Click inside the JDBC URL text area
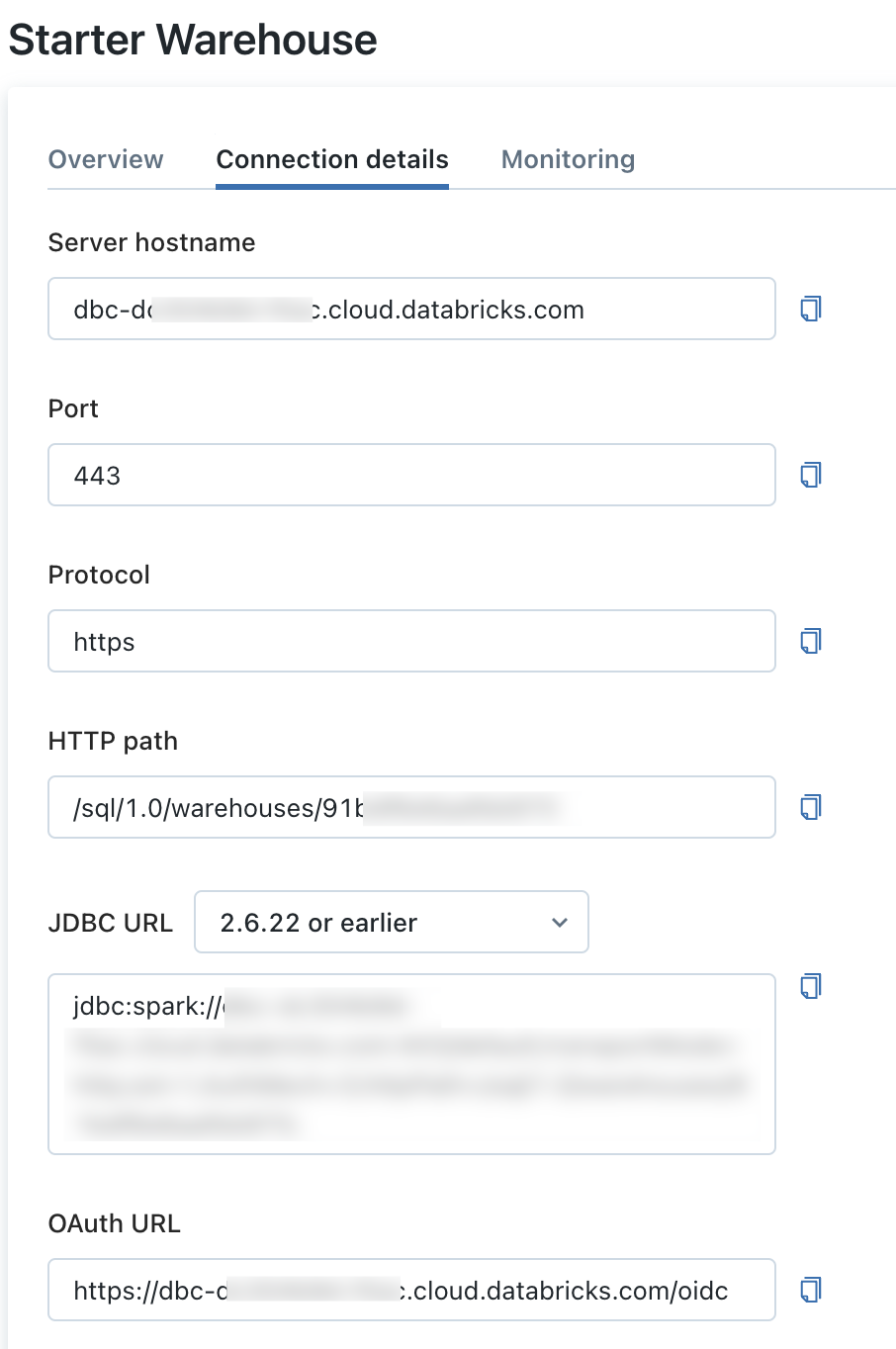The height and width of the screenshot is (1349, 896). (411, 1064)
